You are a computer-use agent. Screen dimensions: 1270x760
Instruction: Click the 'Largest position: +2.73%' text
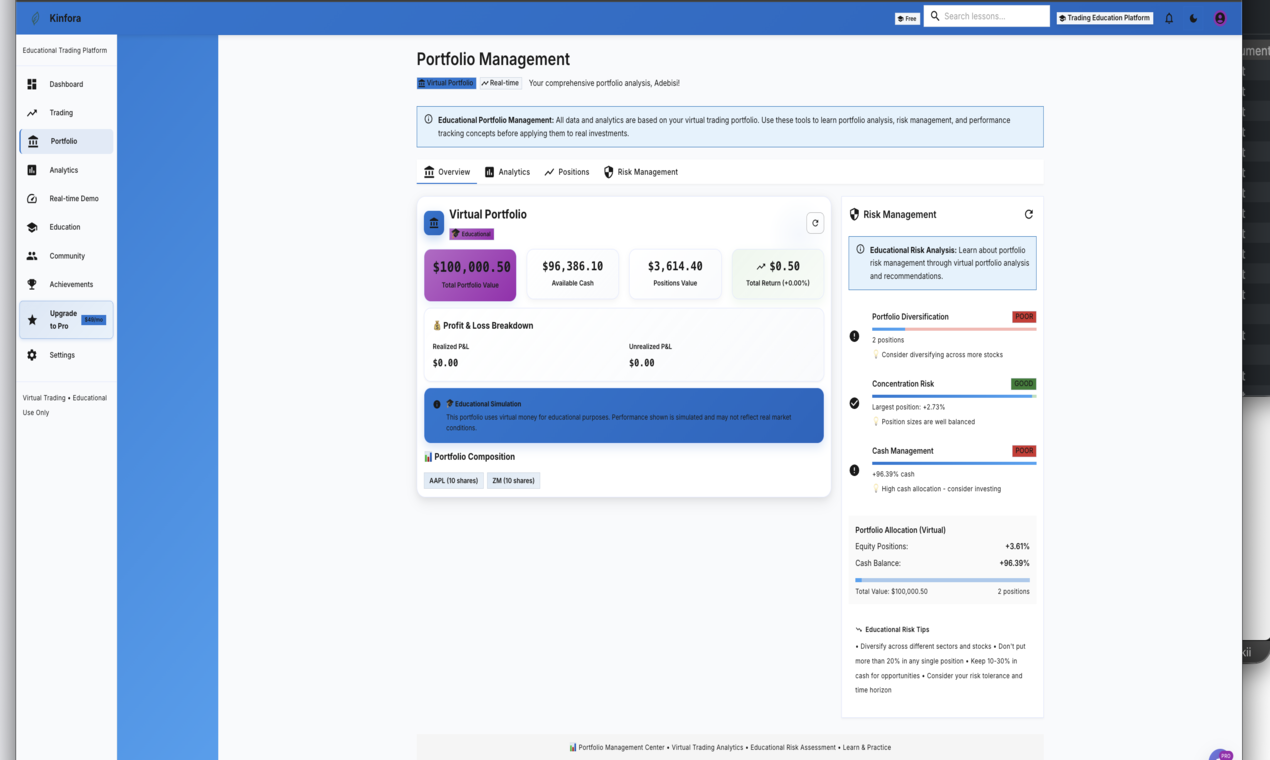(x=908, y=407)
